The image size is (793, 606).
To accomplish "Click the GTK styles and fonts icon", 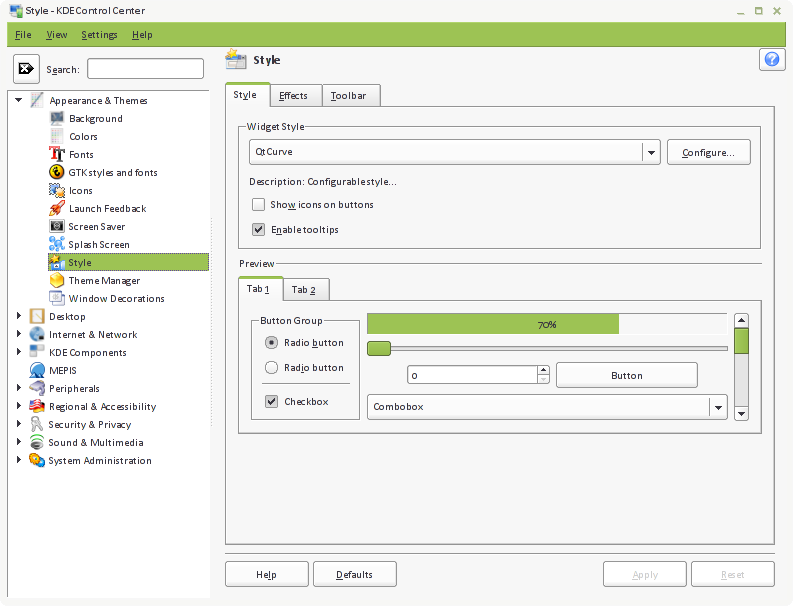I will point(57,172).
